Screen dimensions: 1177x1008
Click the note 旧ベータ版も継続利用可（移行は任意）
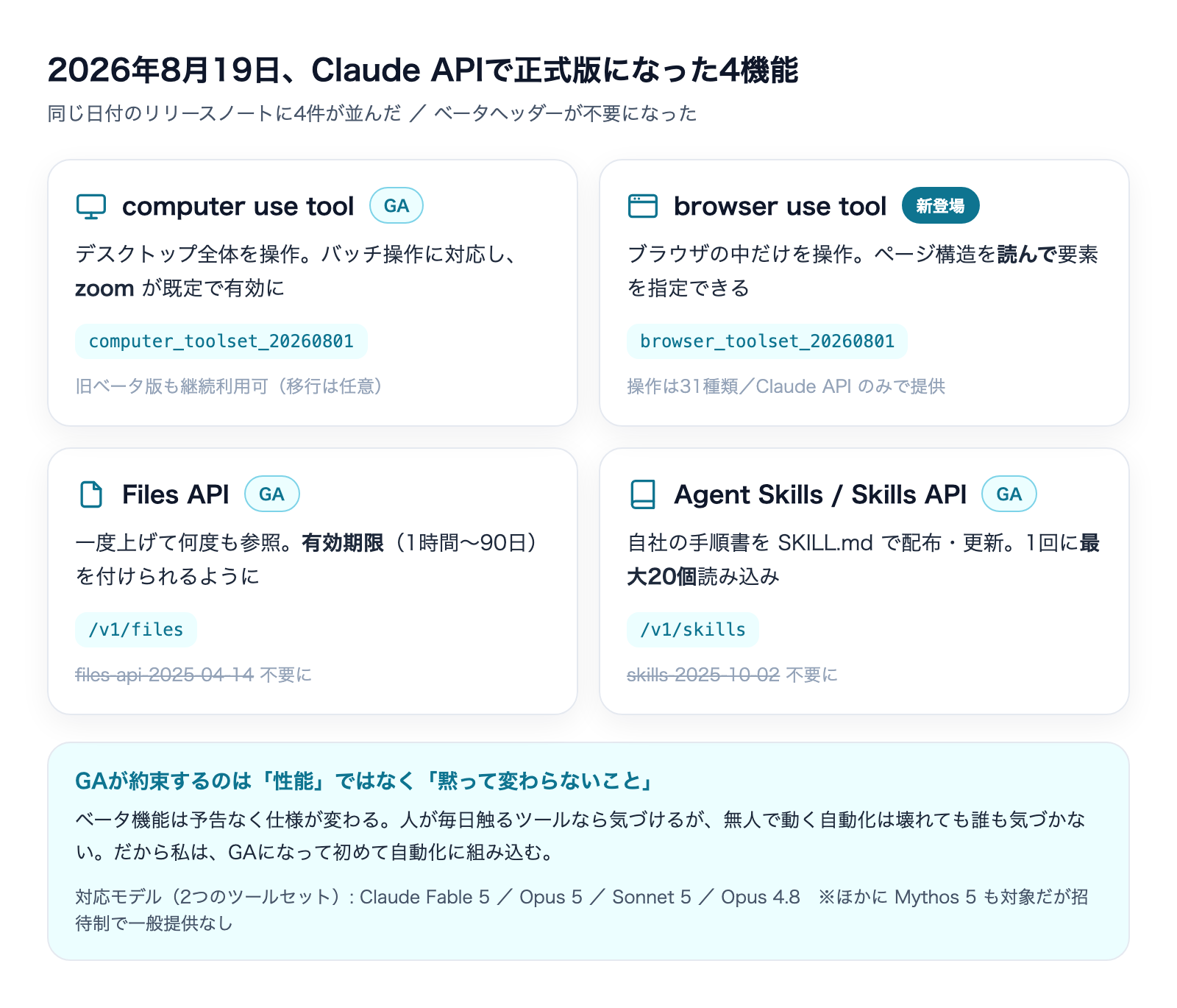[229, 386]
